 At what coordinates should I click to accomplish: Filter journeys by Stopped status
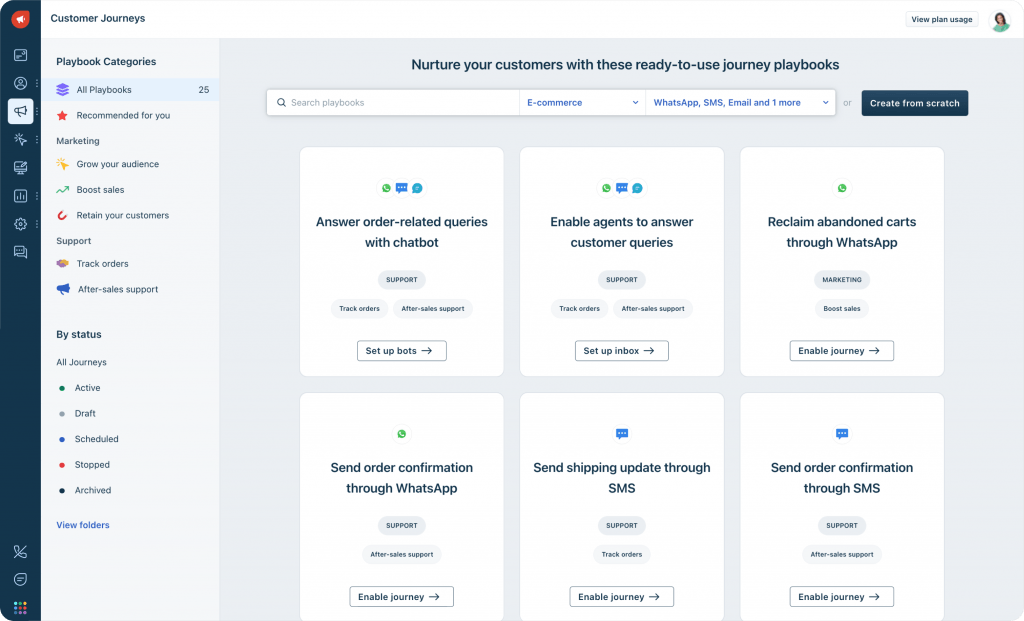(92, 465)
